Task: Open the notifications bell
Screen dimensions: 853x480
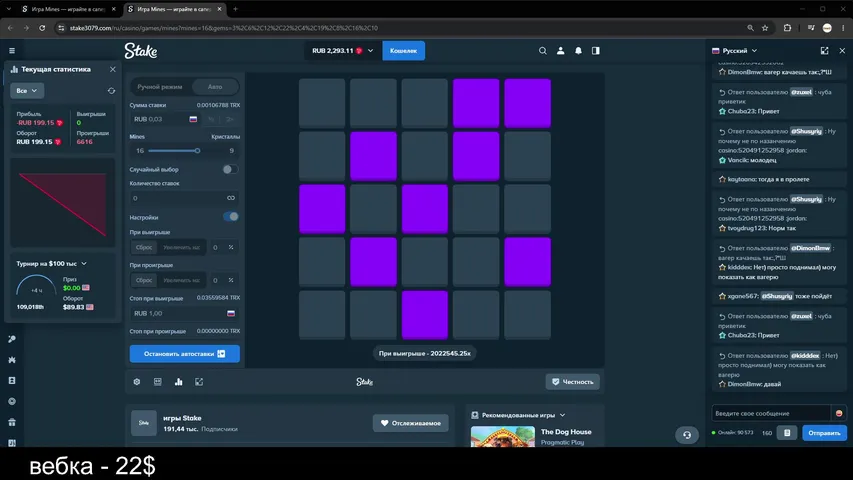Action: pyautogui.click(x=578, y=51)
